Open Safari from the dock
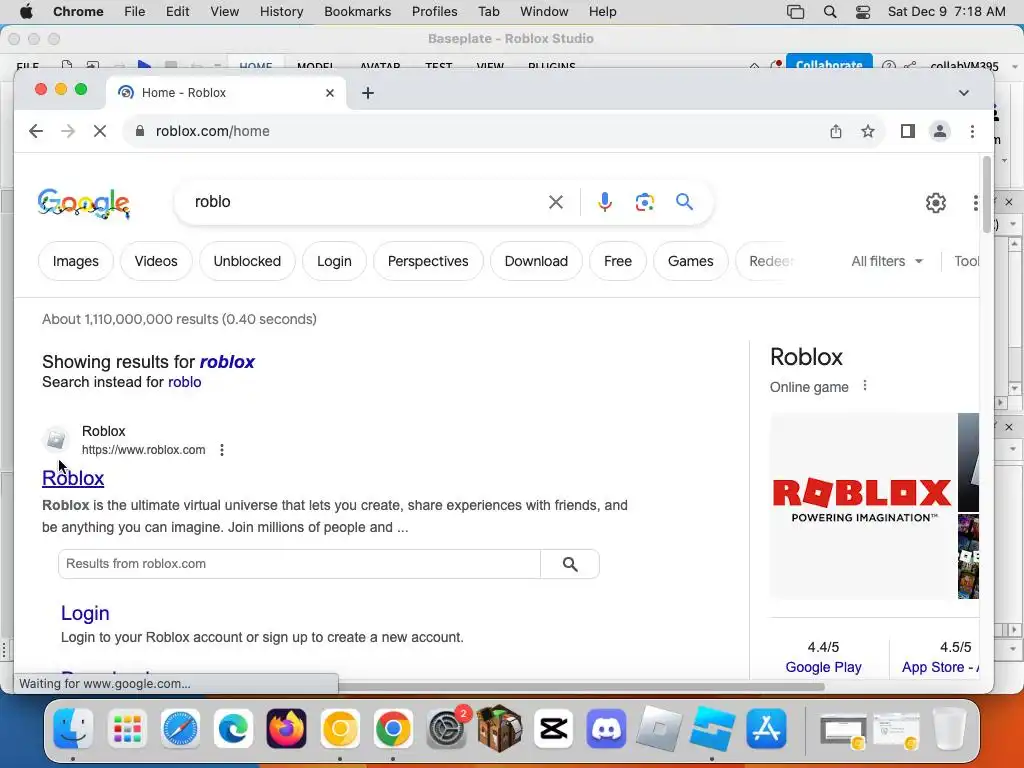Screen dimensions: 1024x768 pyautogui.click(x=180, y=728)
